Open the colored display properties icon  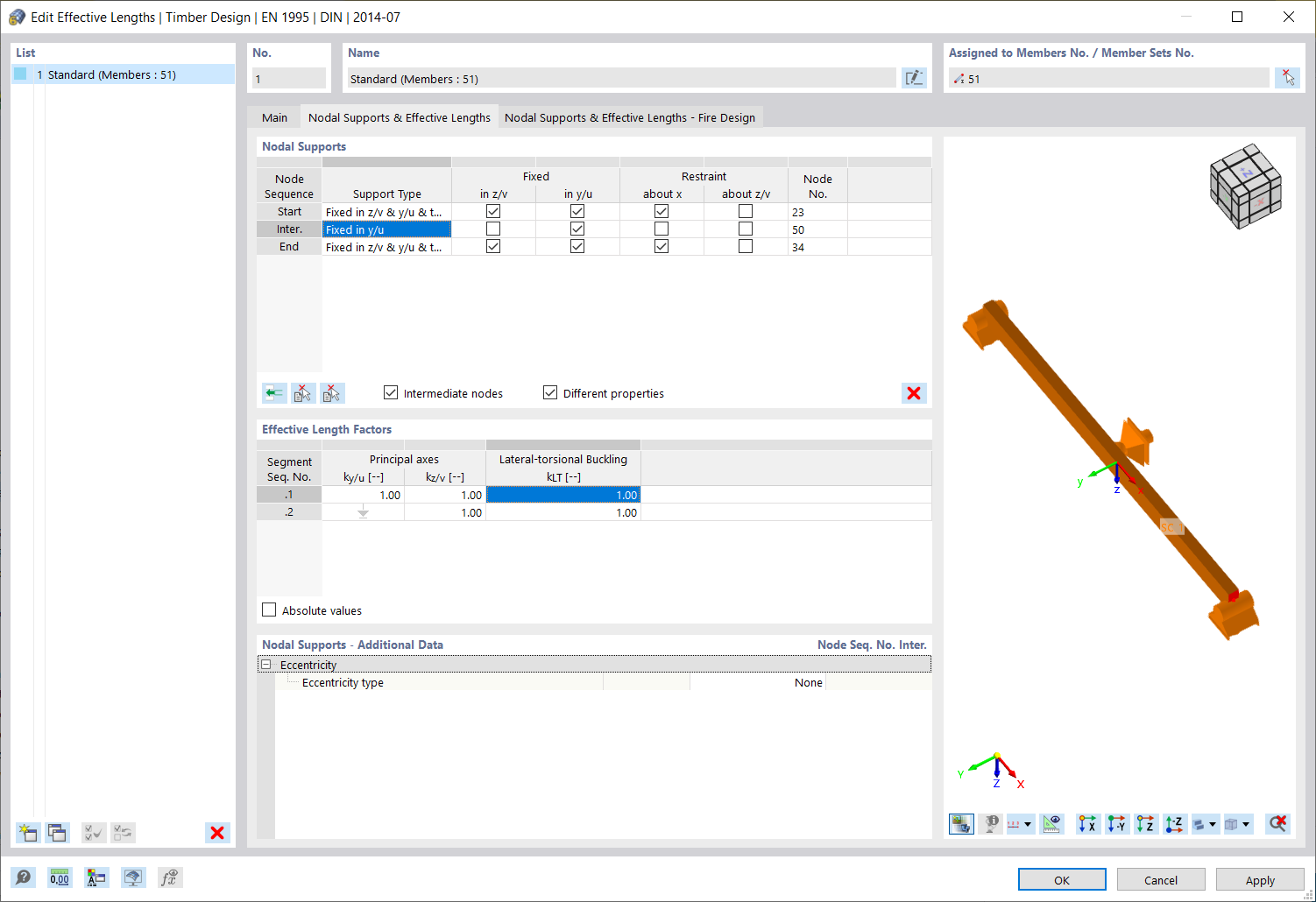pyautogui.click(x=96, y=877)
